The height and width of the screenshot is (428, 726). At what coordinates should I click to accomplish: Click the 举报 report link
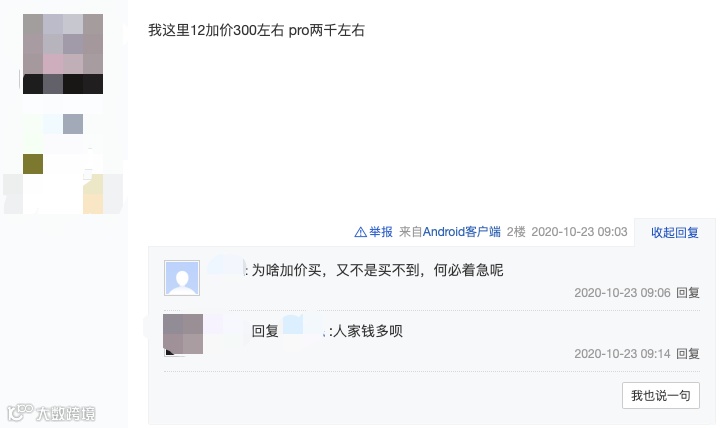tap(381, 232)
